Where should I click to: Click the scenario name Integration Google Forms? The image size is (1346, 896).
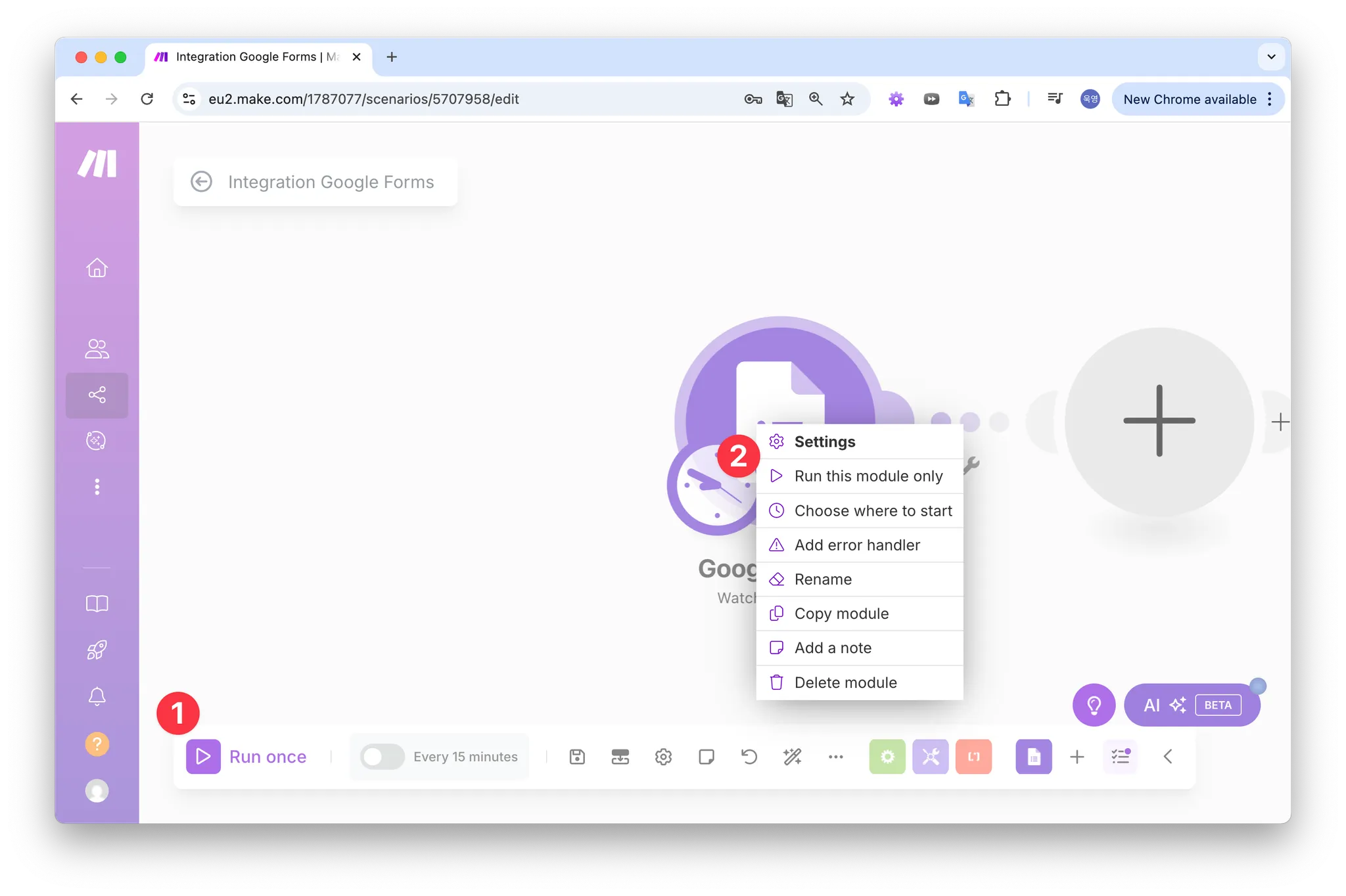point(331,181)
